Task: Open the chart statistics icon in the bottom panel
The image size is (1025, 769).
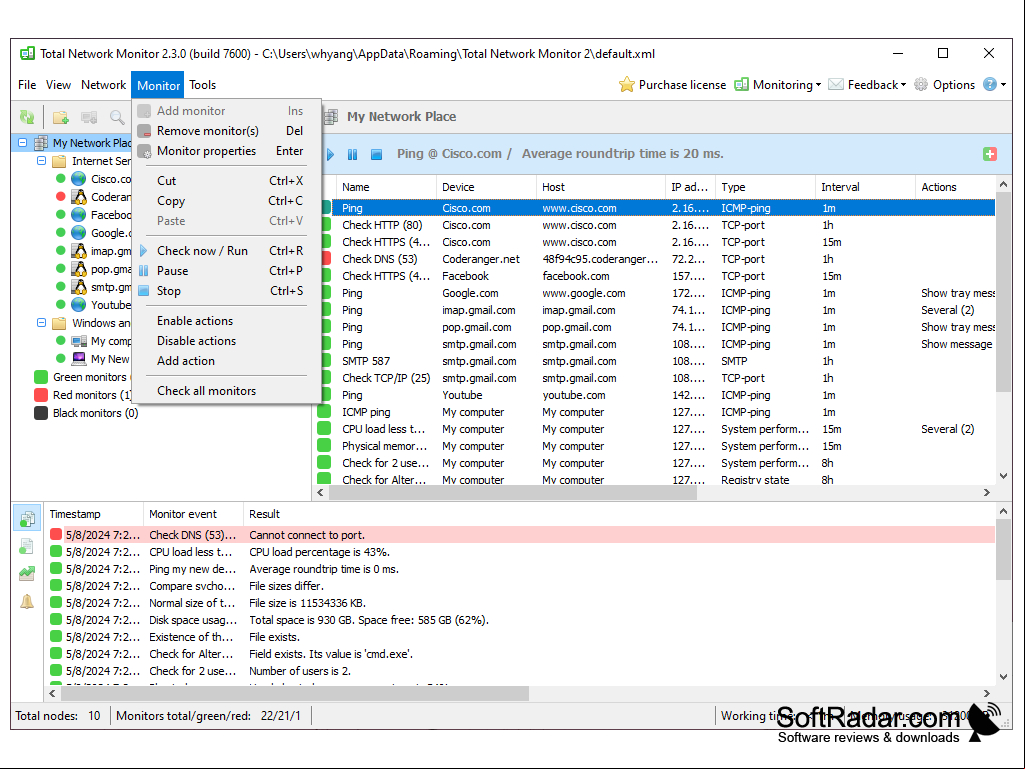Action: (27, 573)
